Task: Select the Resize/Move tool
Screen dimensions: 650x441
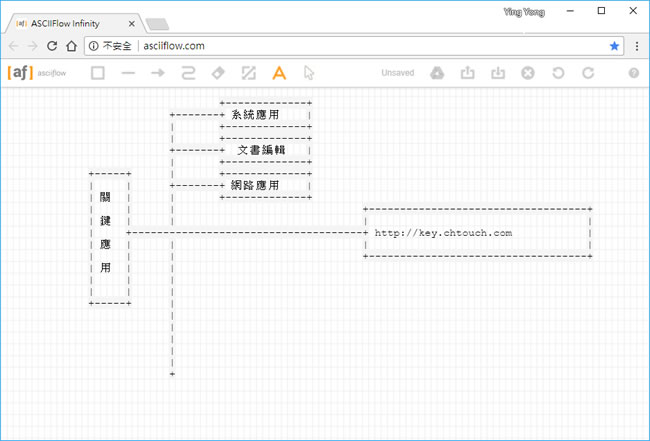Action: point(249,73)
